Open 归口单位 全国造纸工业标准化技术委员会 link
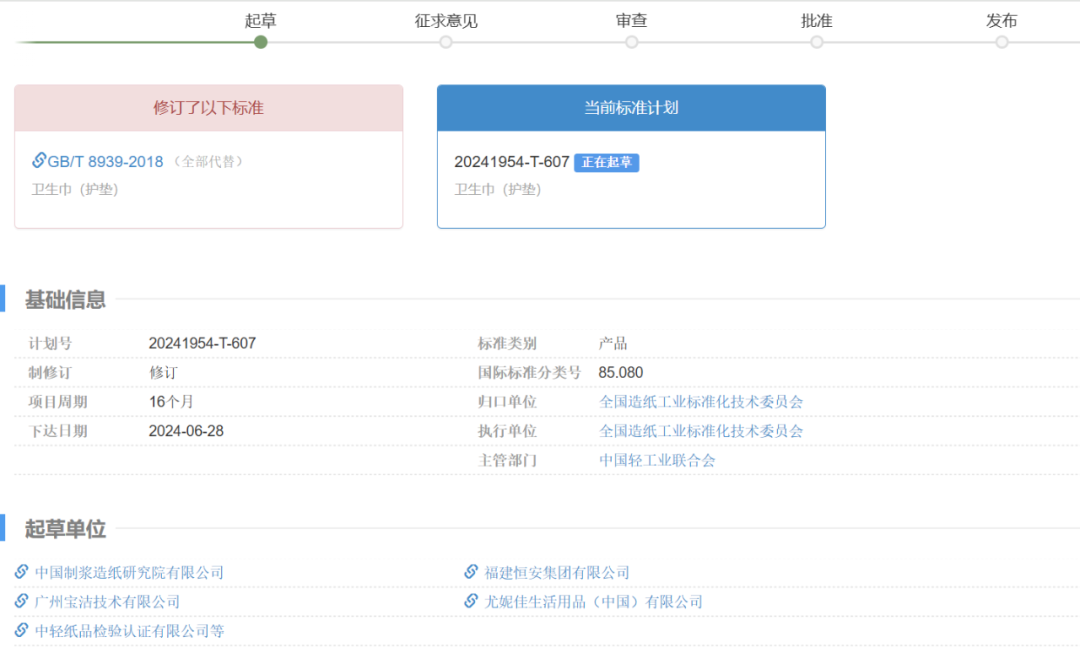Screen dimensions: 1080x648 (x=701, y=402)
